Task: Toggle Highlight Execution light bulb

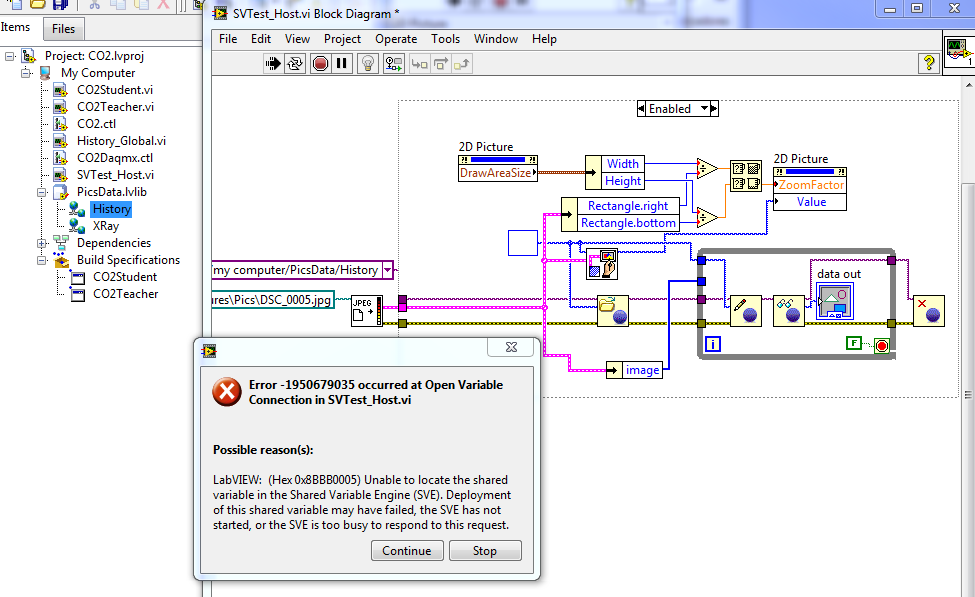Action: point(368,63)
